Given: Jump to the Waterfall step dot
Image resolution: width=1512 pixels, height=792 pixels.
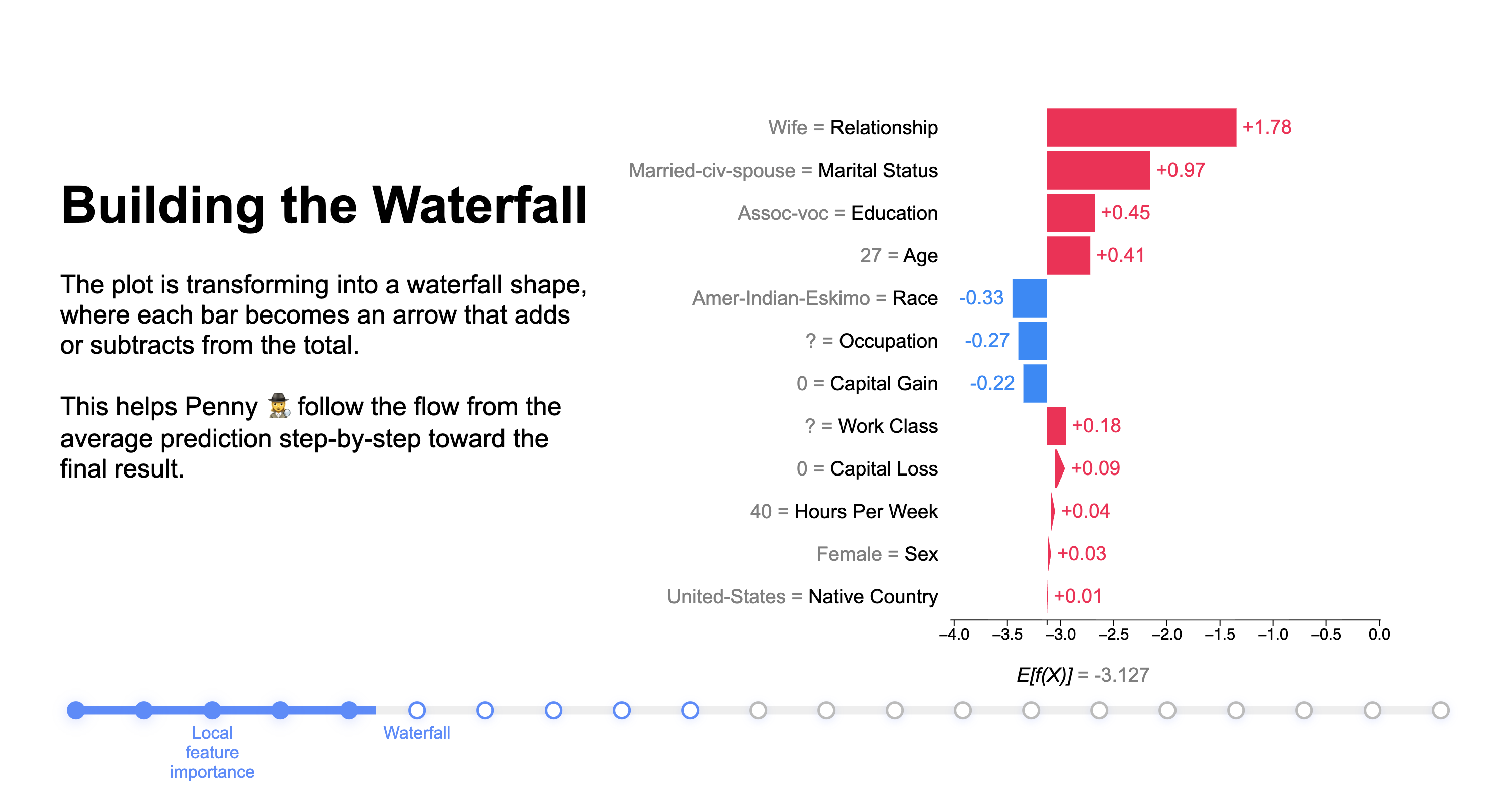Looking at the screenshot, I should [x=417, y=710].
